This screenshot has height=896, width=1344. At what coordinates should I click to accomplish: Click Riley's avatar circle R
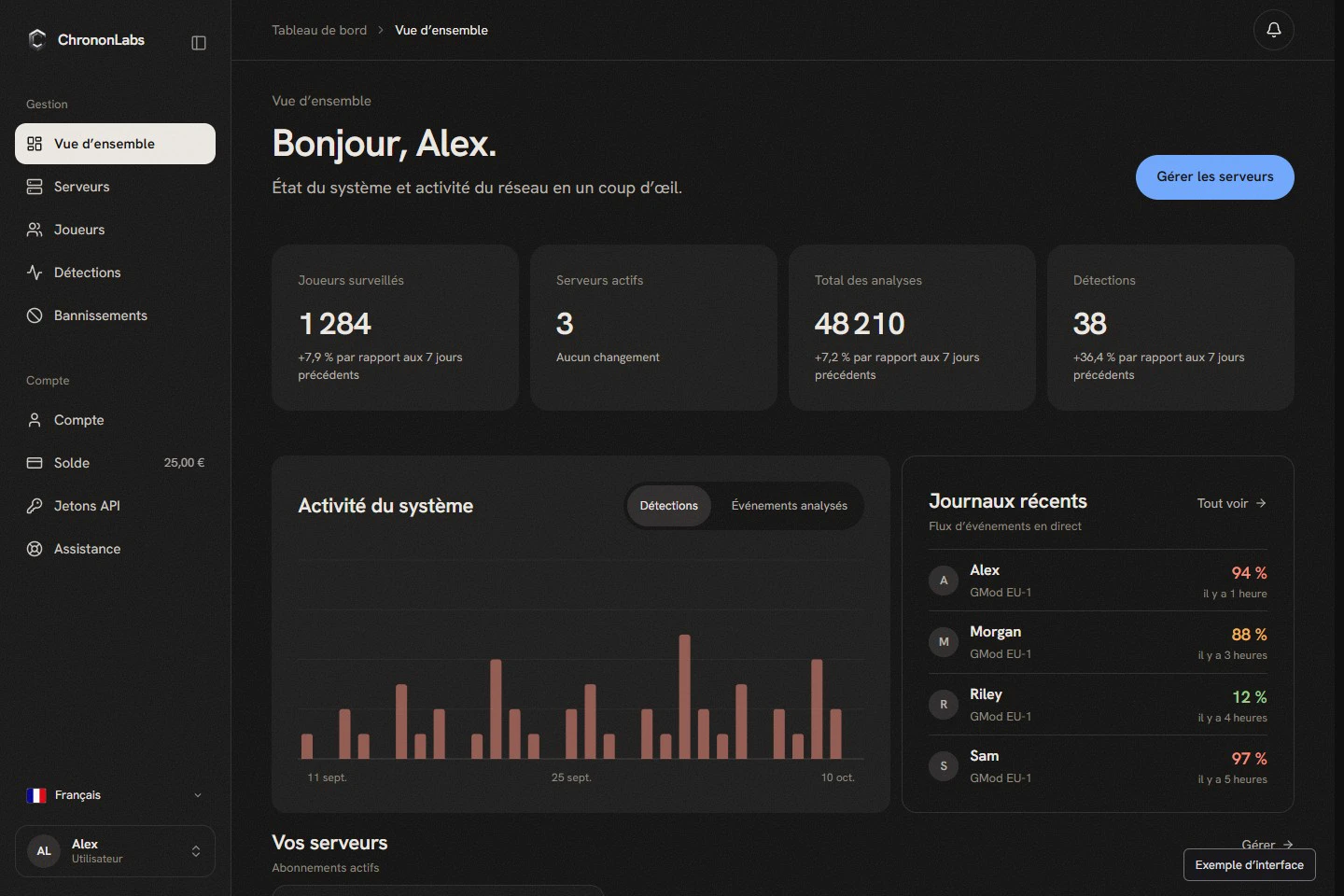[944, 705]
